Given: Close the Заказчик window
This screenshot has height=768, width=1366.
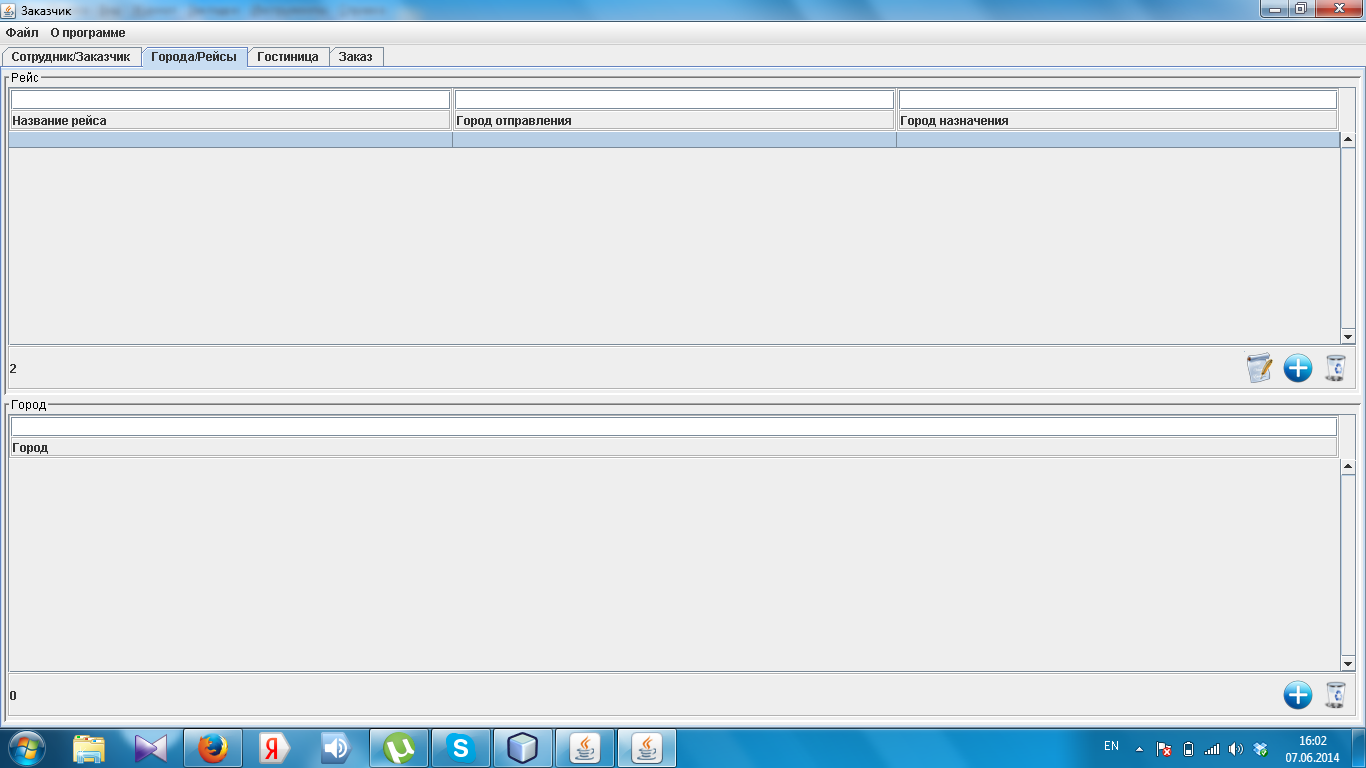Looking at the screenshot, I should pos(1338,8).
